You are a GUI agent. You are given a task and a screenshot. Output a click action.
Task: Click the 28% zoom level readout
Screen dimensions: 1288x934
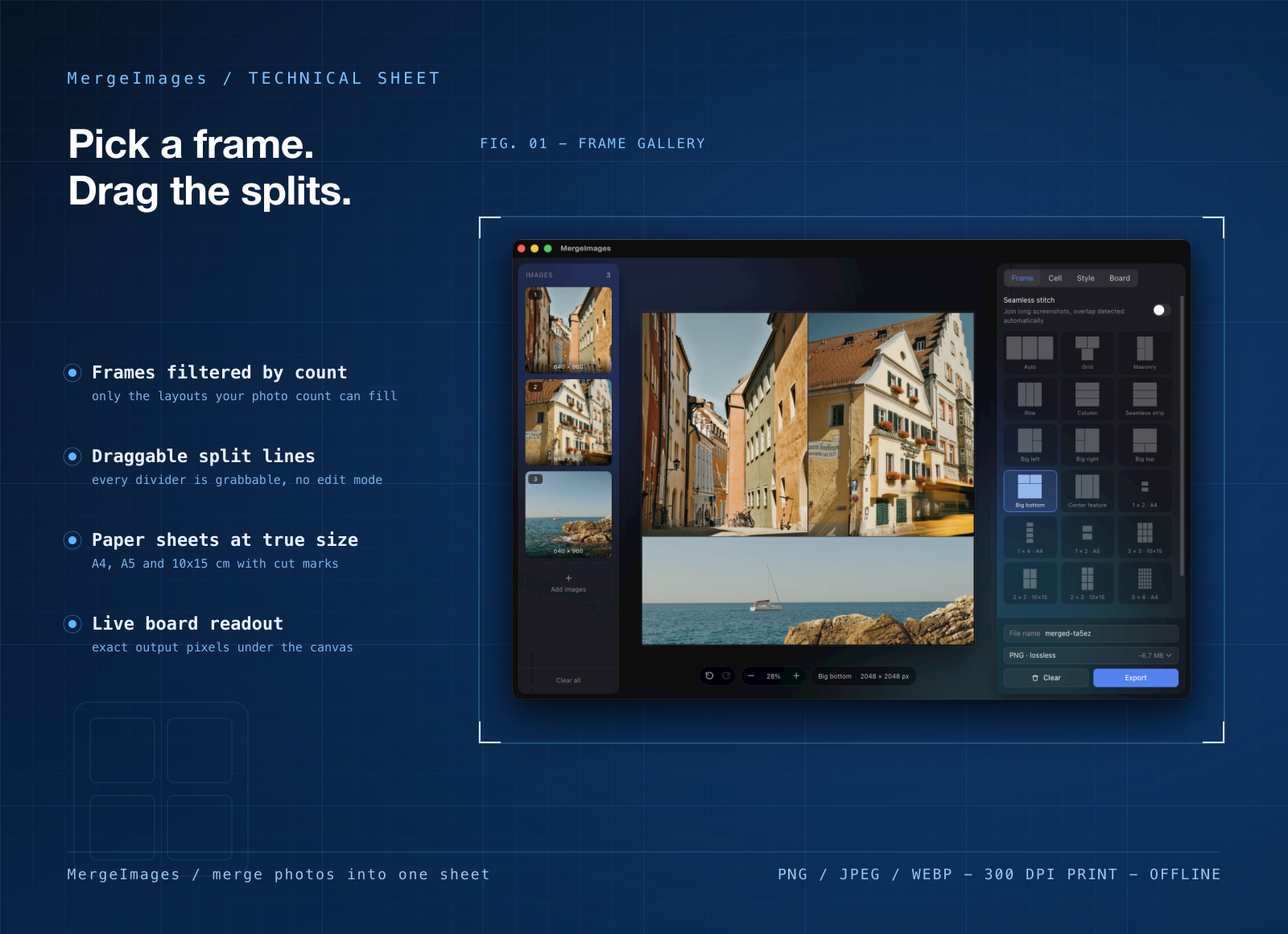774,676
